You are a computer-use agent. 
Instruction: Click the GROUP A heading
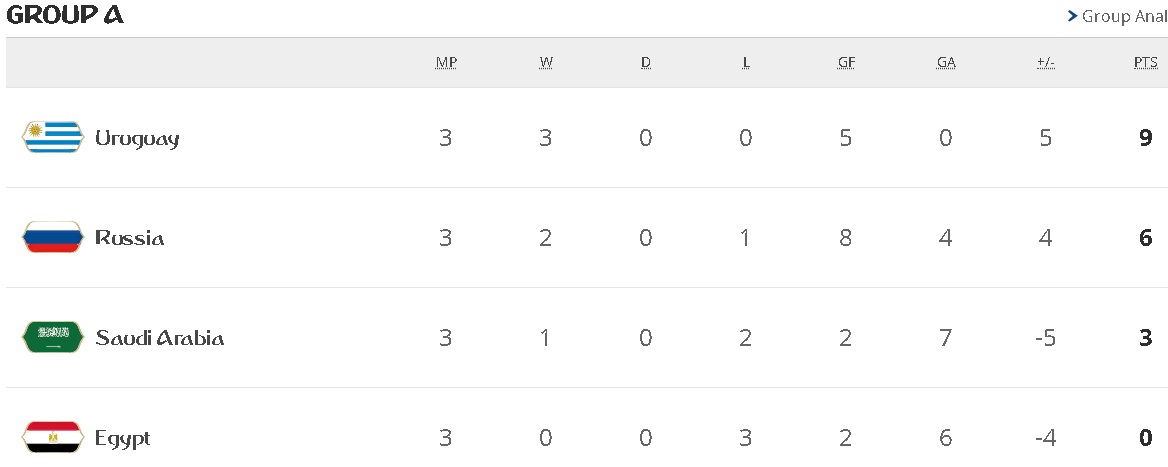[x=65, y=16]
